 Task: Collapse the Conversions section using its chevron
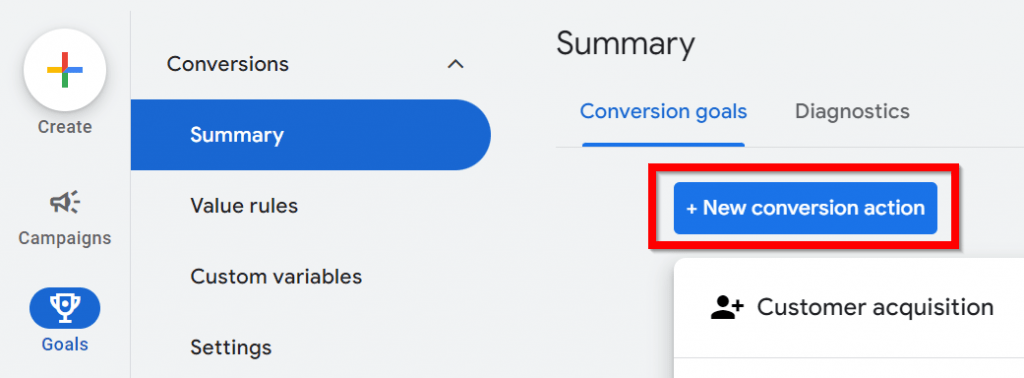click(x=455, y=64)
